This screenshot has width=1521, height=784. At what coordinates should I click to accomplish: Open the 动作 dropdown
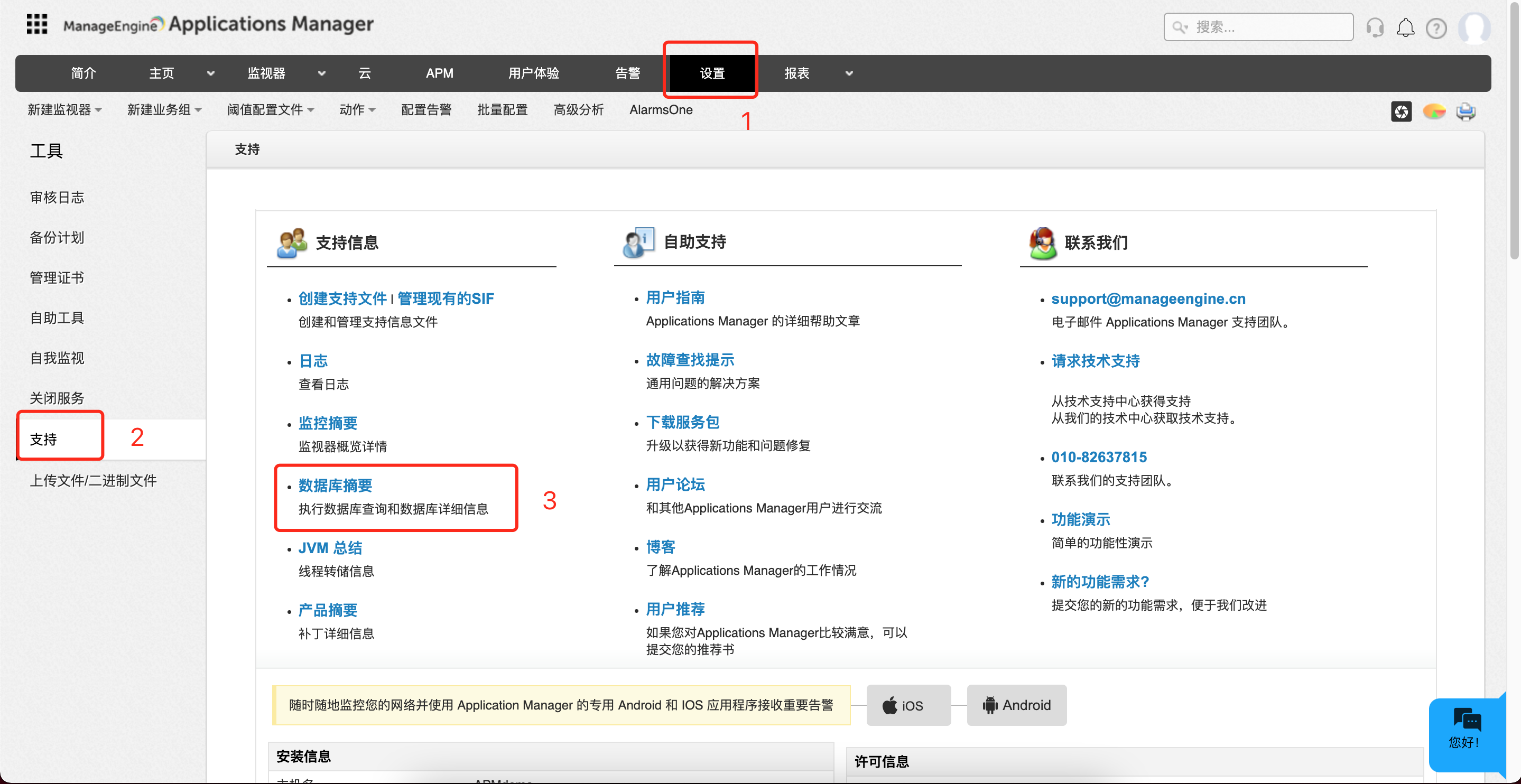click(x=358, y=110)
